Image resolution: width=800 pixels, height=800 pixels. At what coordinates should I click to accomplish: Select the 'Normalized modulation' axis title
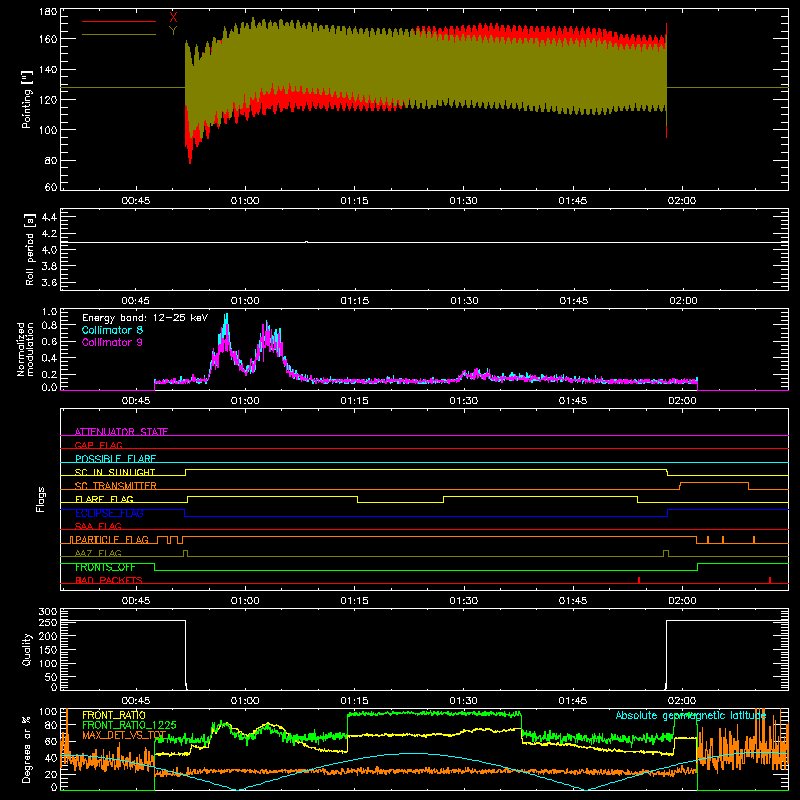(26, 349)
